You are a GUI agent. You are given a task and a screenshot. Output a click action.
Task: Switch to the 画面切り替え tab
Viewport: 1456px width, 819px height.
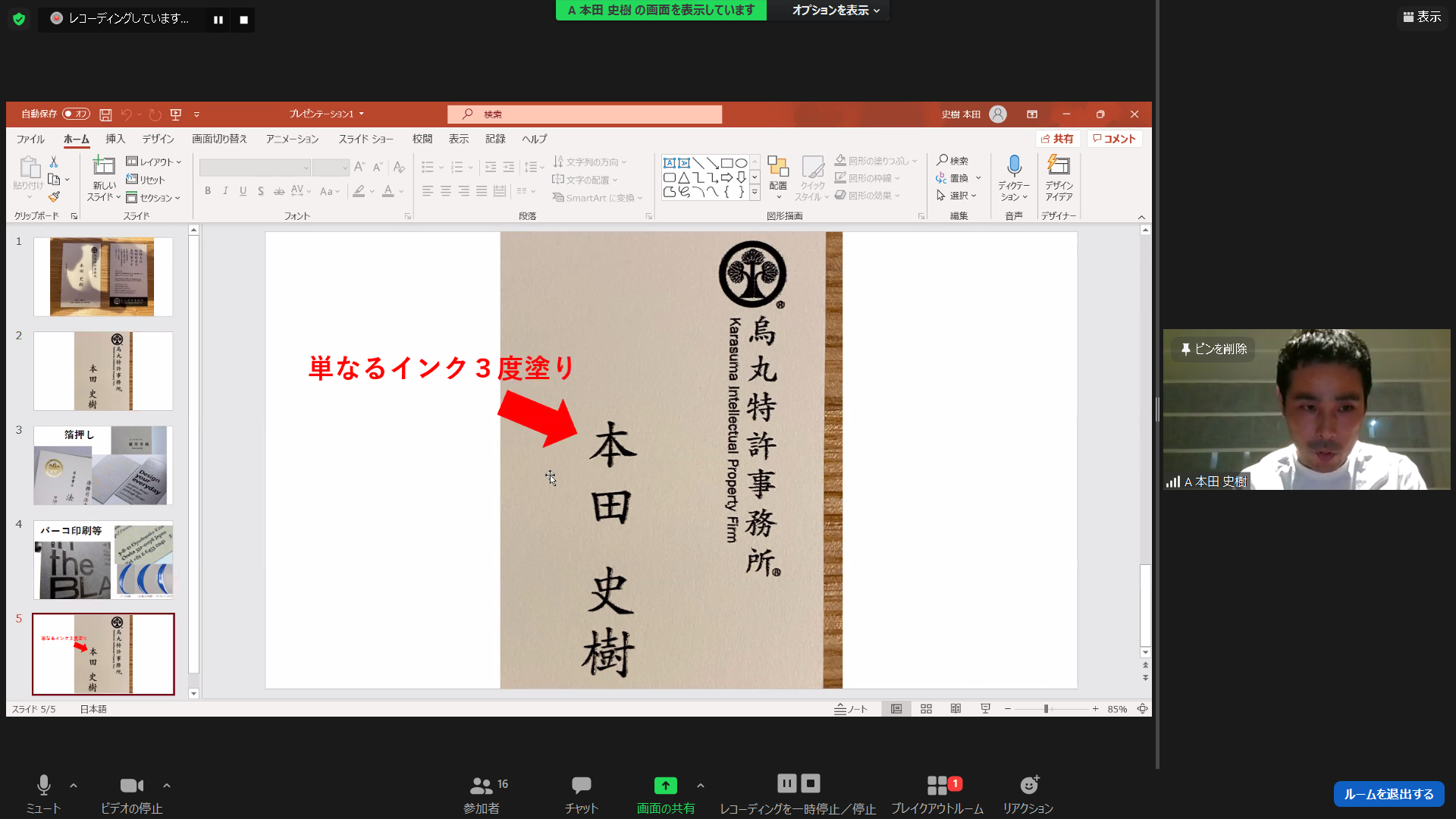tap(219, 139)
